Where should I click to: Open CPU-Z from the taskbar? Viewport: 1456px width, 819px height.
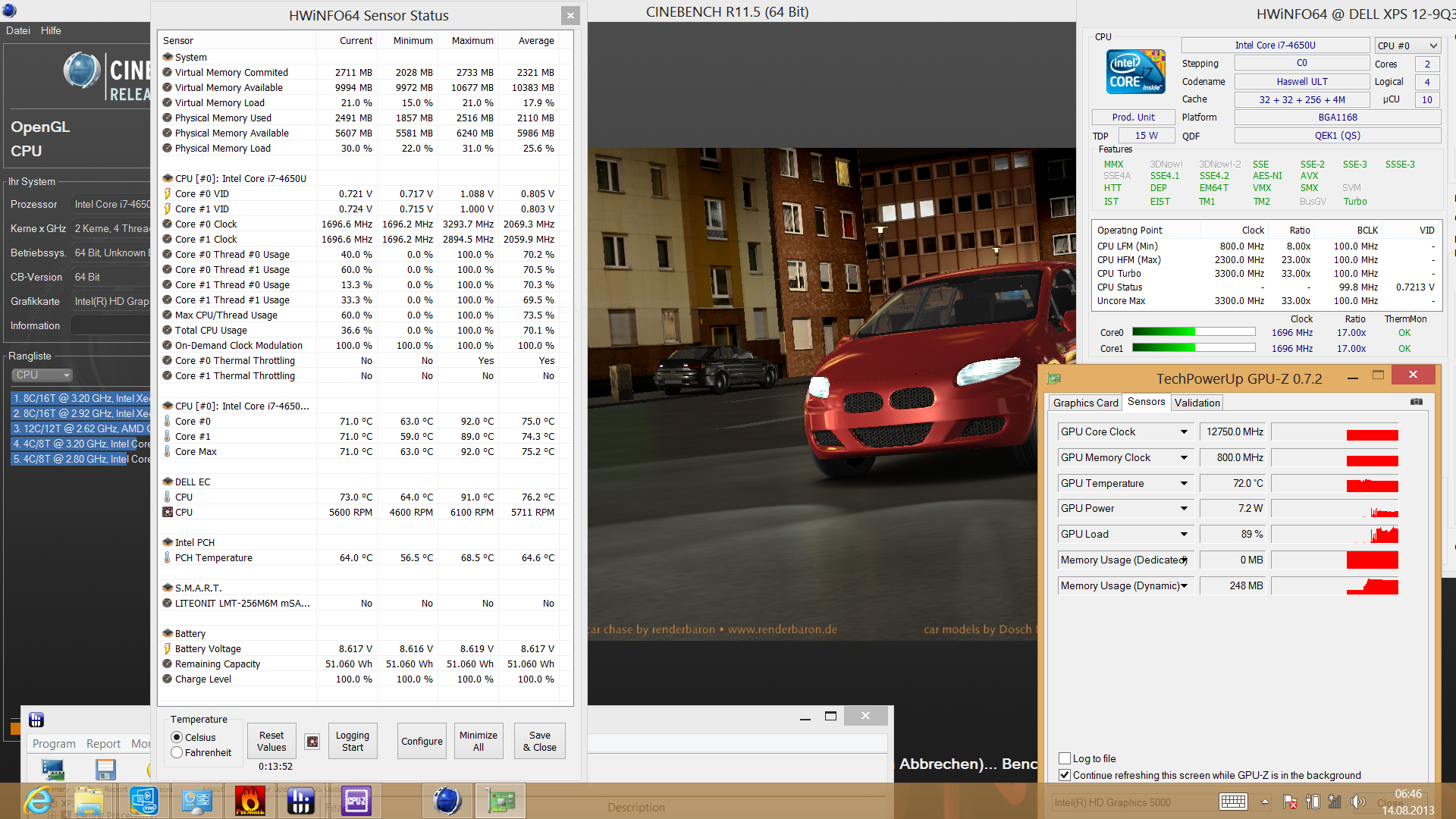tap(356, 801)
